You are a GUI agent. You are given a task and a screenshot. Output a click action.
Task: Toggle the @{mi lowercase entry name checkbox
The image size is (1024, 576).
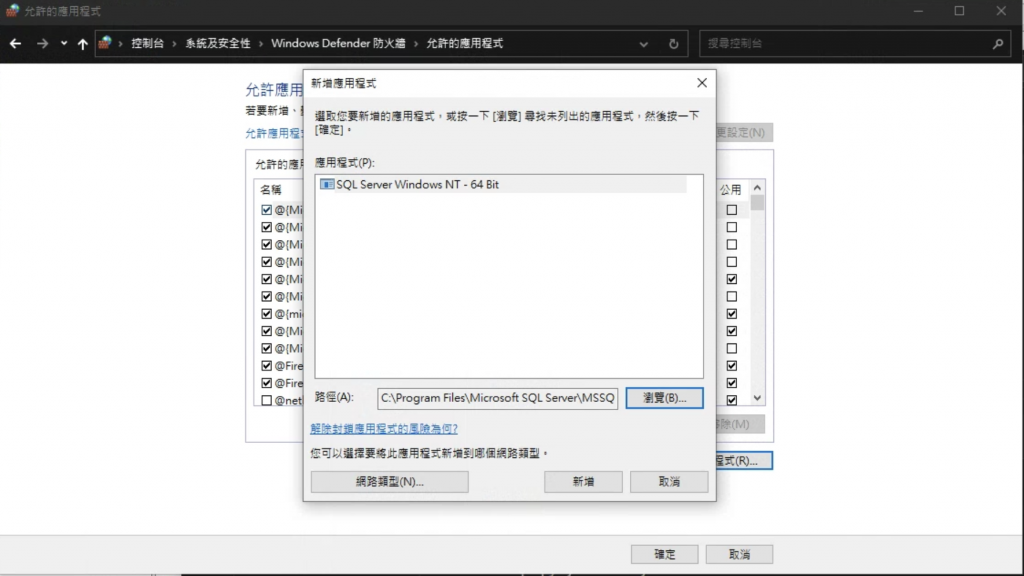point(266,313)
